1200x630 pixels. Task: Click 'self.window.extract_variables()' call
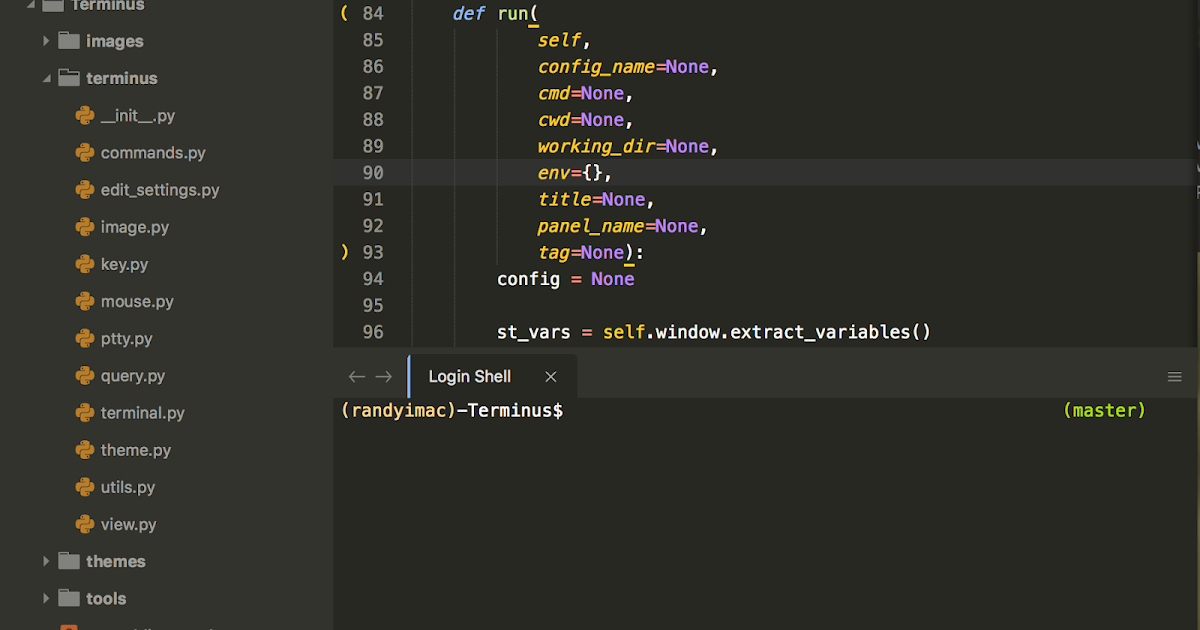767,332
